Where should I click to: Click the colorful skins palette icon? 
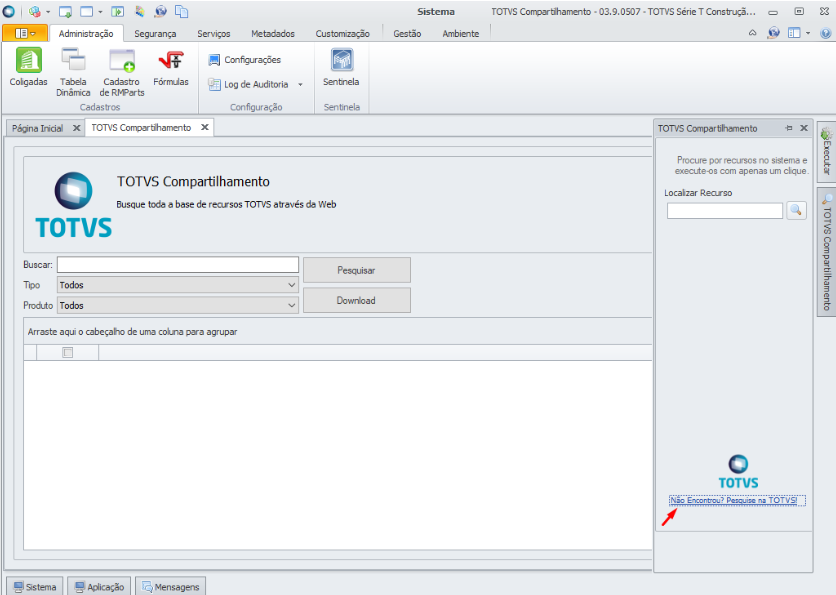[x=140, y=11]
